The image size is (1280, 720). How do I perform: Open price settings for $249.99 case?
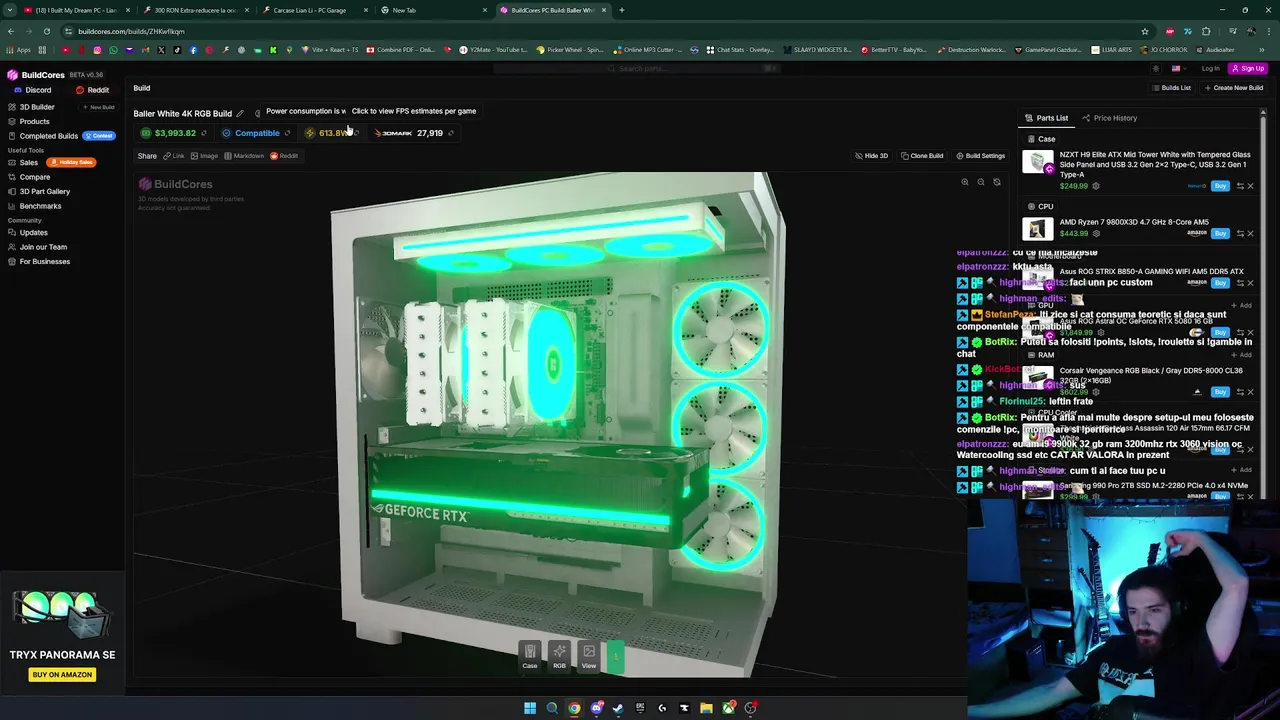pos(1096,186)
